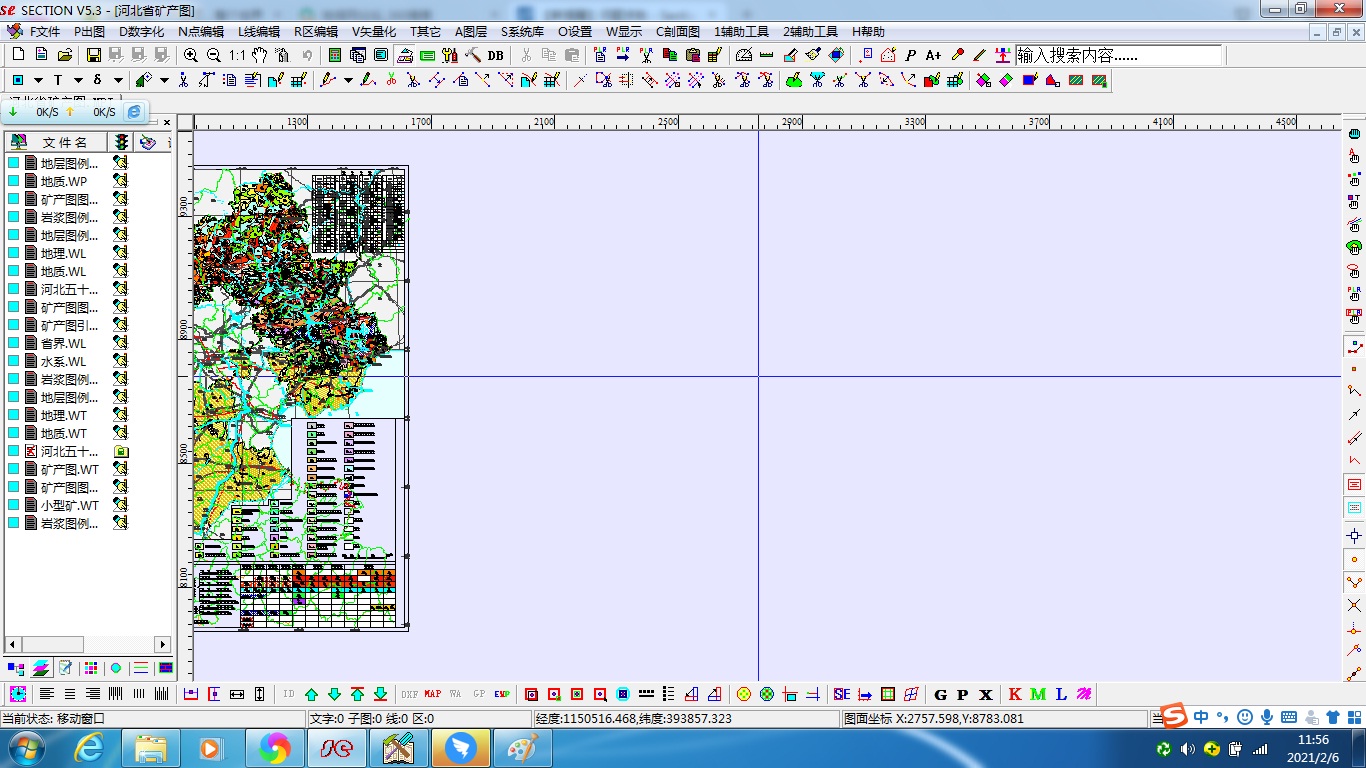Click the green down arrow icon

click(x=334, y=694)
